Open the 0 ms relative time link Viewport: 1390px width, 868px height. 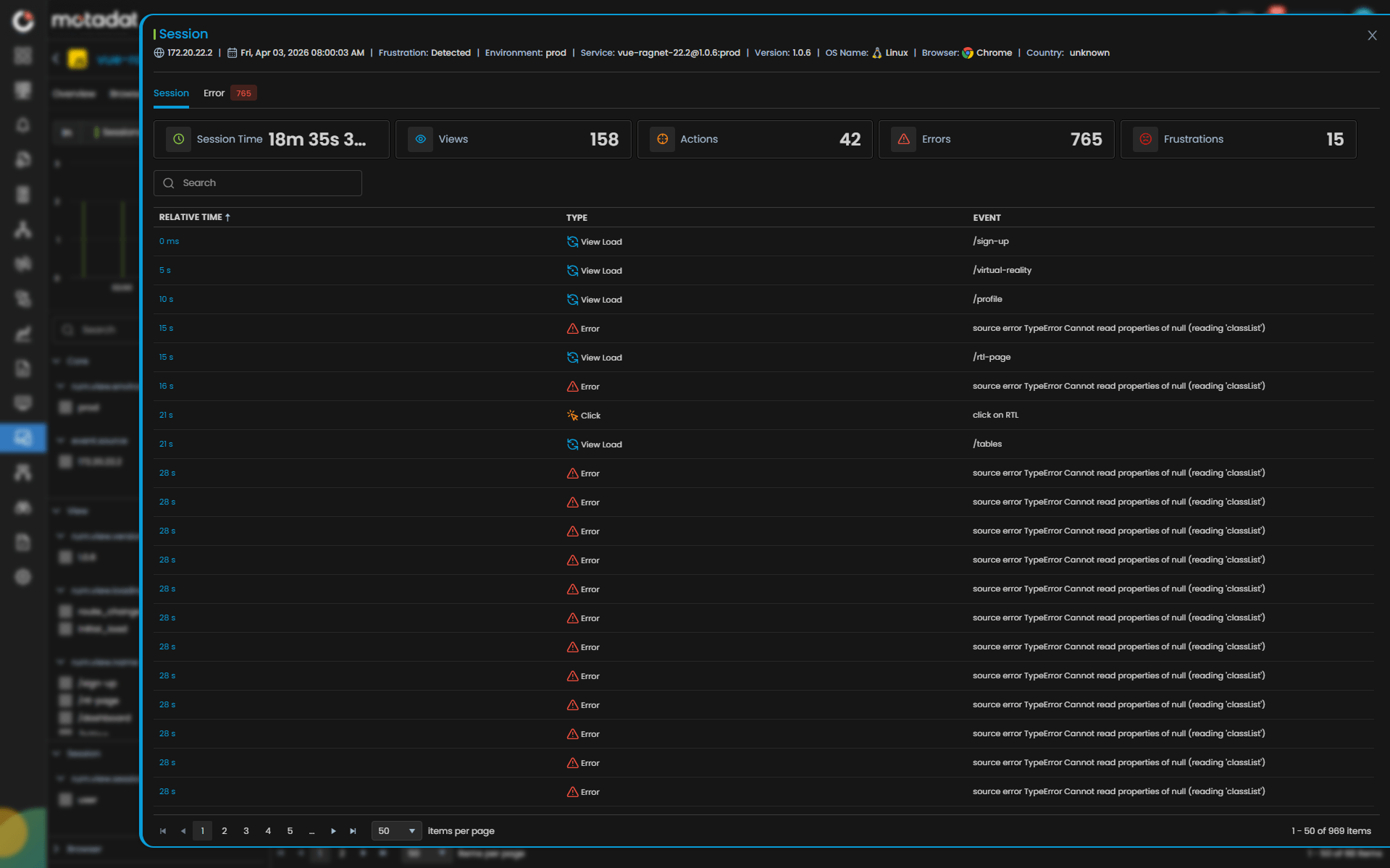(x=169, y=242)
